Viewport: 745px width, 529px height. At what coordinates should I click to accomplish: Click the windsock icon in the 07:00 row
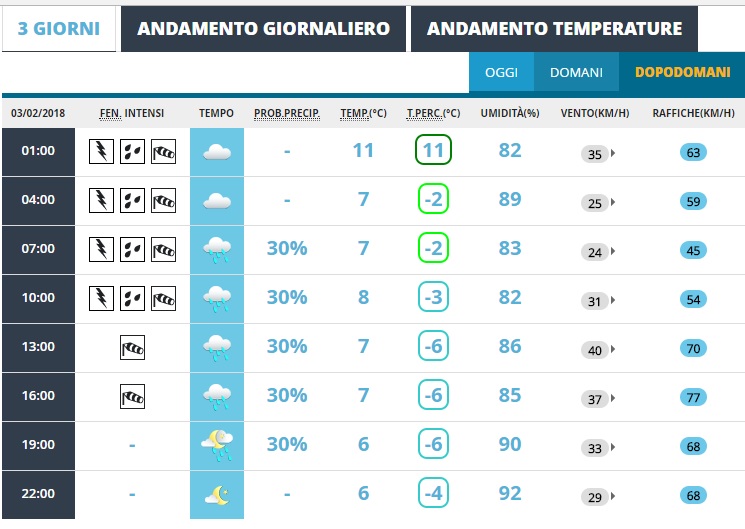163,250
